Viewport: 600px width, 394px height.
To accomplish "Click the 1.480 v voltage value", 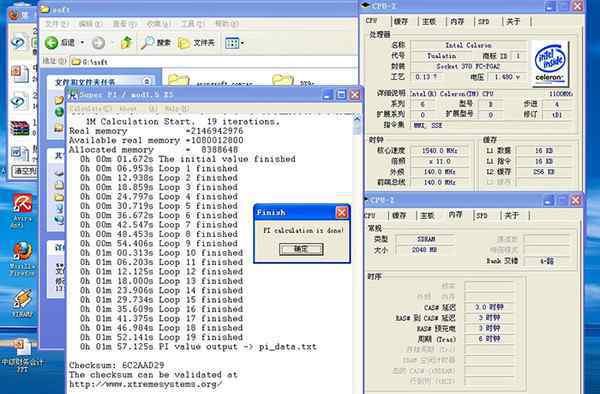I will (x=507, y=77).
